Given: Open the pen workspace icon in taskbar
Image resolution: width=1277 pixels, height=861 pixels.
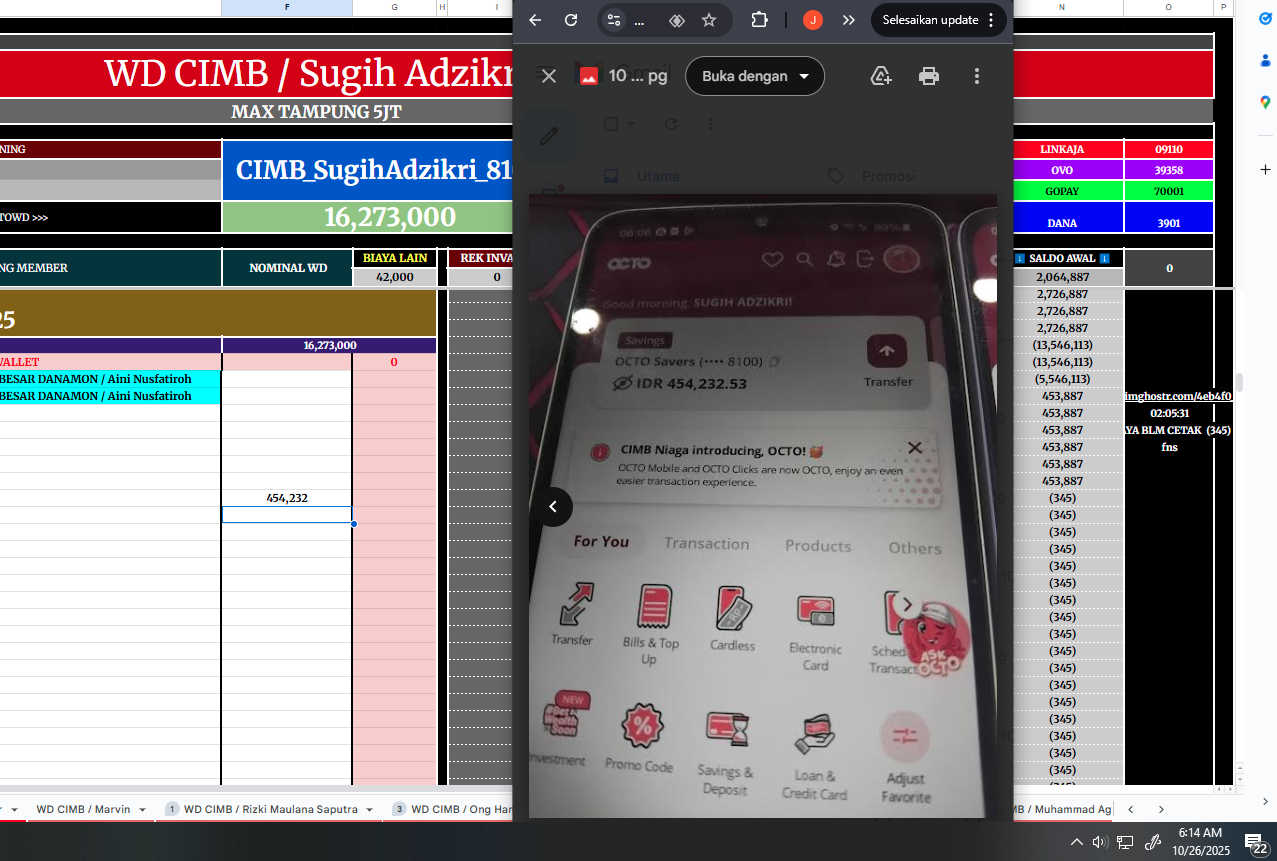Looking at the screenshot, I should [1151, 842].
